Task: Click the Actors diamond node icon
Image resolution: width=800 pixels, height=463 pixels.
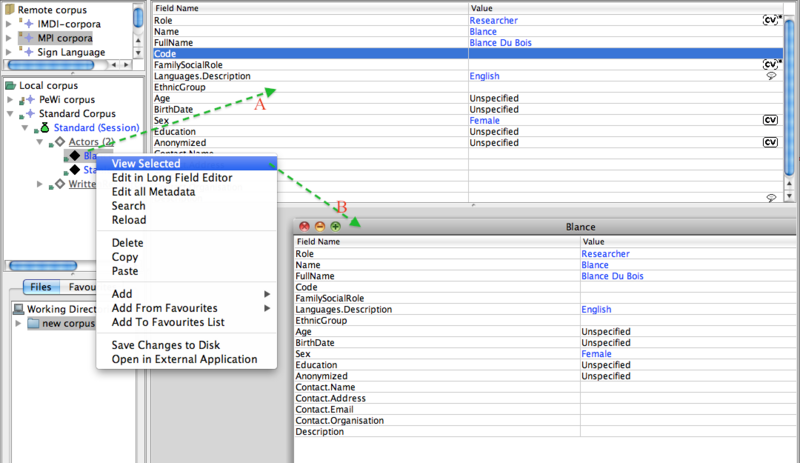Action: (60, 141)
